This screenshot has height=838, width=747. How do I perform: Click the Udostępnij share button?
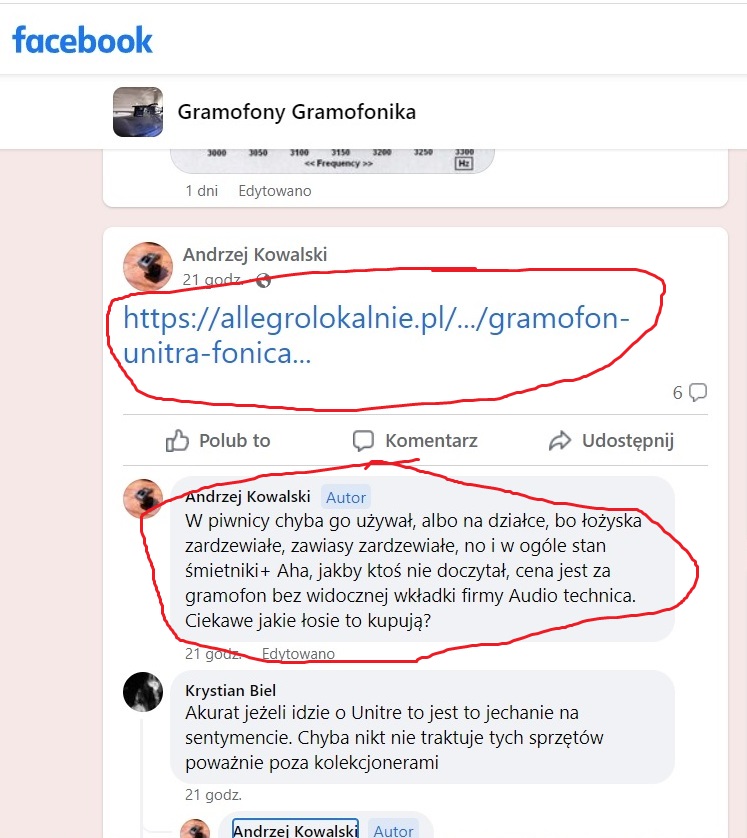pos(611,440)
